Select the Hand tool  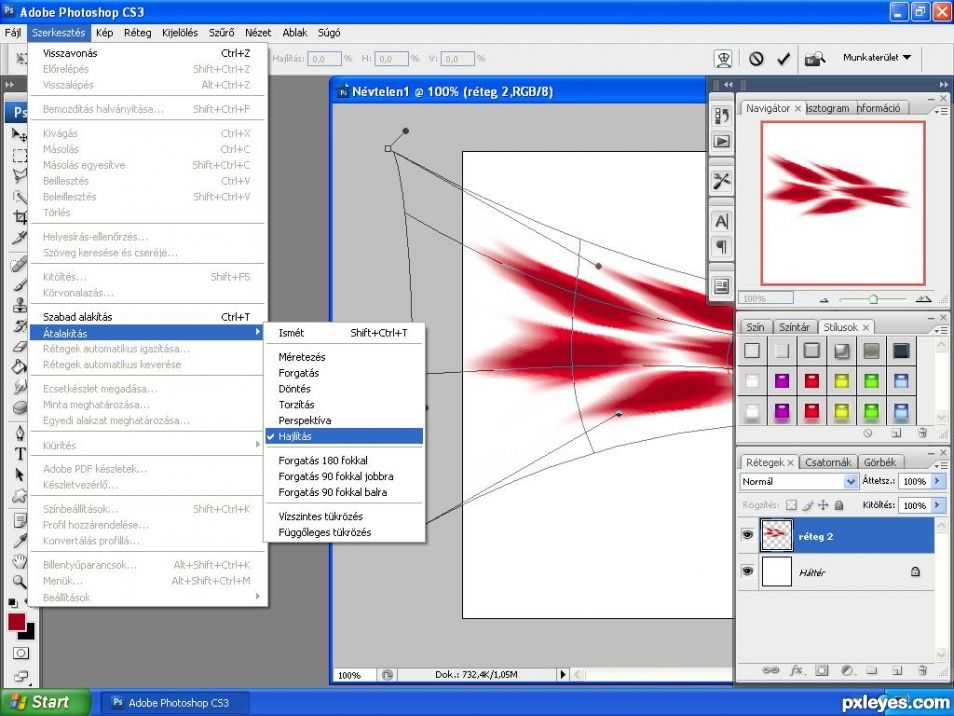click(x=19, y=561)
